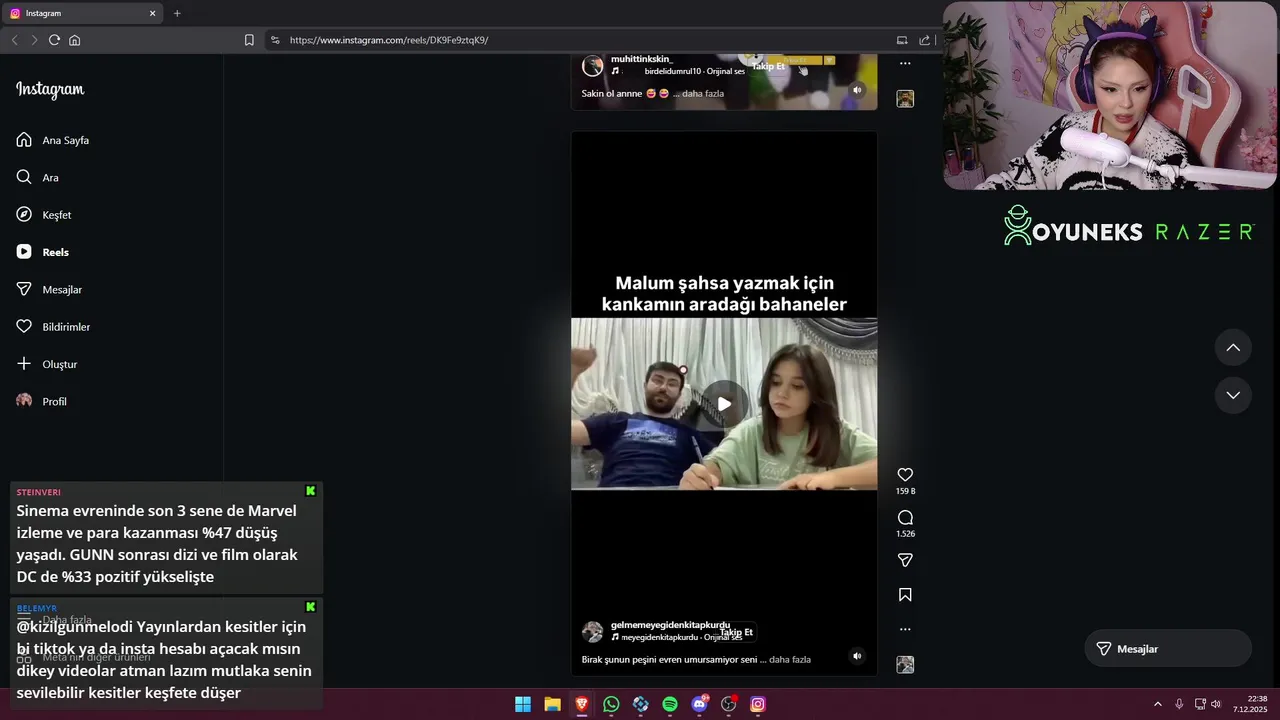Open Mesajlar in the left sidebar
1280x720 pixels.
(x=49, y=289)
